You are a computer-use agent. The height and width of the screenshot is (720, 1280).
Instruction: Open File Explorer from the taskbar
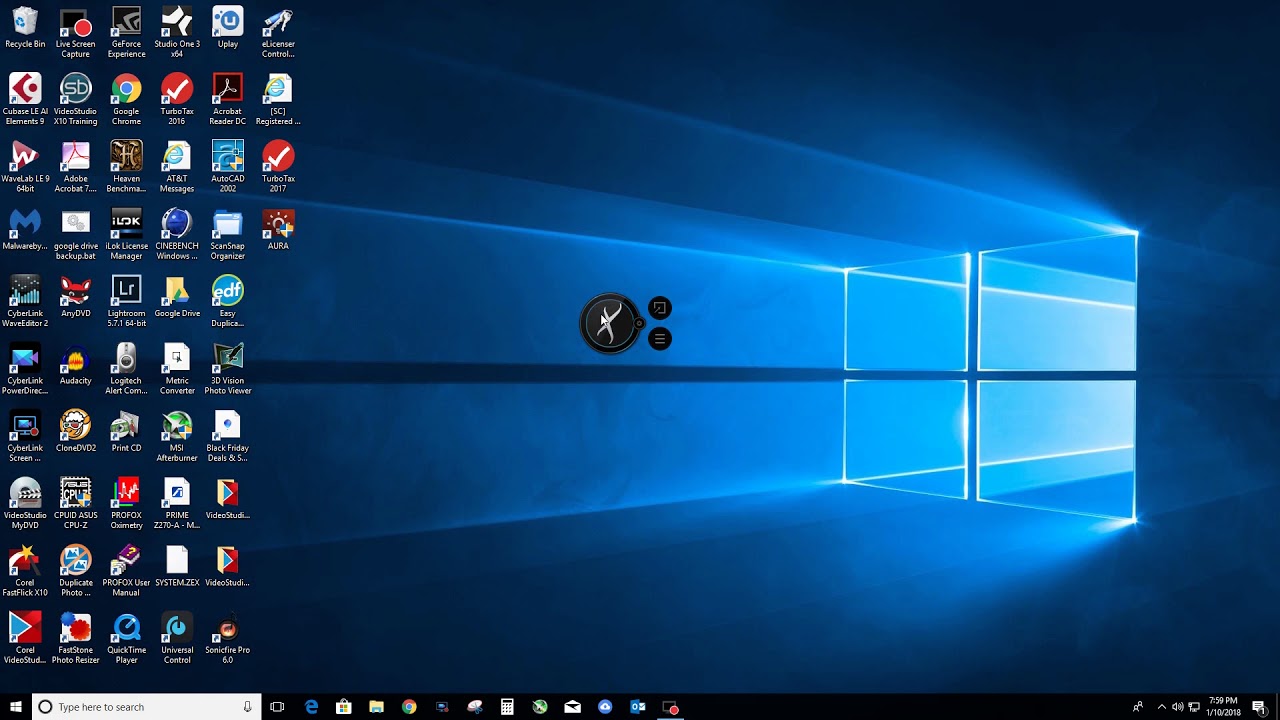pyautogui.click(x=376, y=707)
